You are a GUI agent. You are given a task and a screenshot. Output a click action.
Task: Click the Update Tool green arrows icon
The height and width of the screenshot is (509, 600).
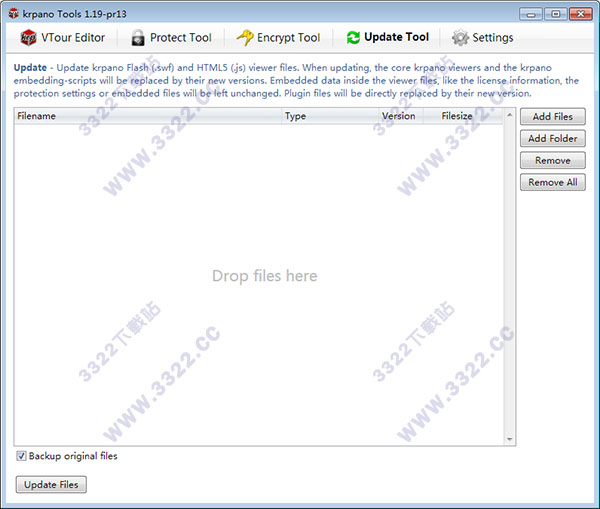click(x=353, y=38)
